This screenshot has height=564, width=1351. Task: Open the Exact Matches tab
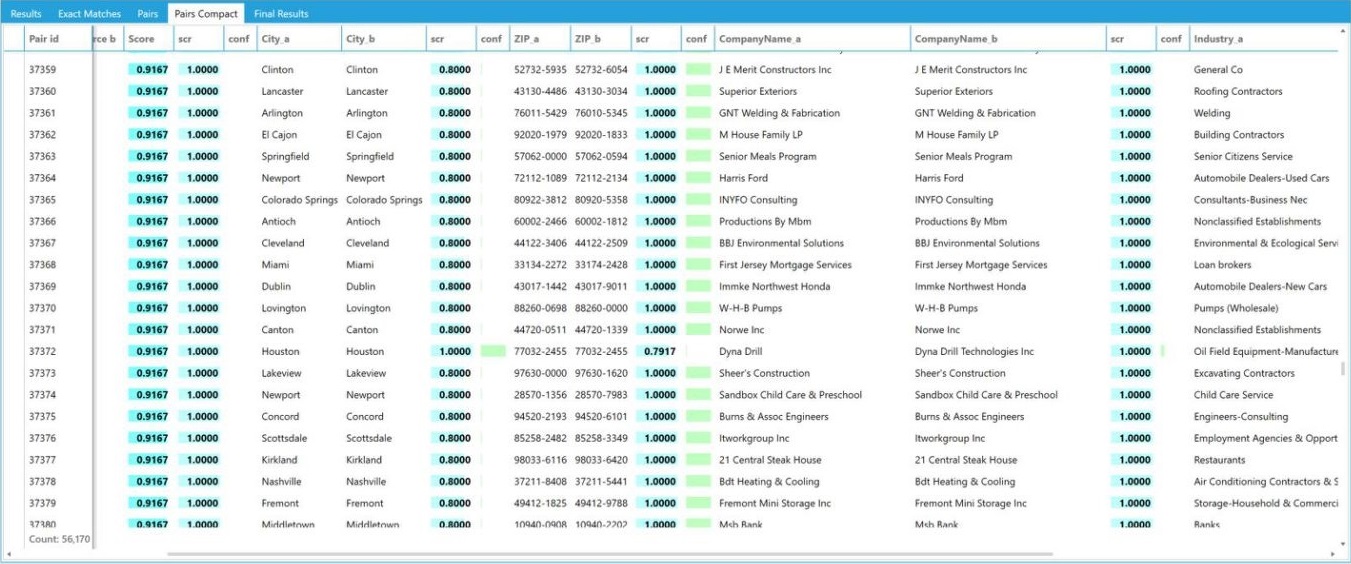[89, 14]
